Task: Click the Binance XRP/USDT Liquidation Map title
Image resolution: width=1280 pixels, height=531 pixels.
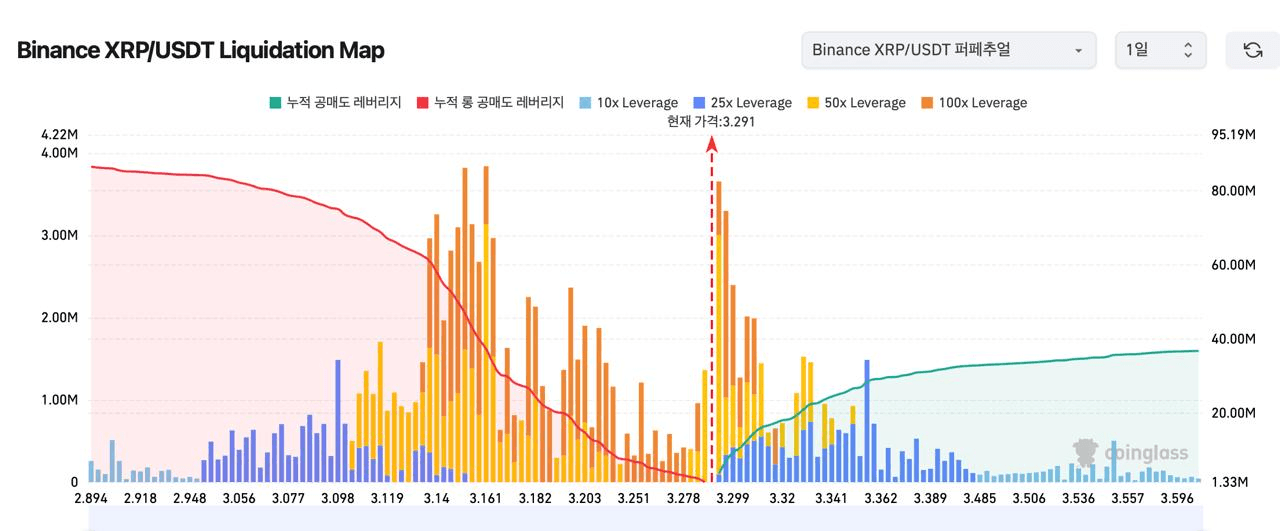Action: pyautogui.click(x=201, y=50)
